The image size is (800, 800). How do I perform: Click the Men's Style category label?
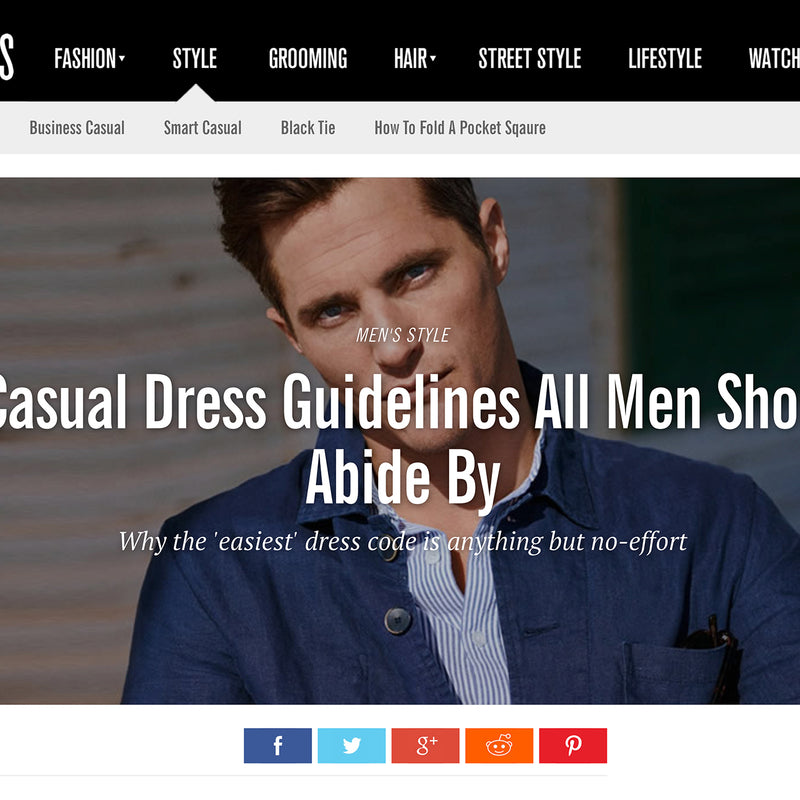click(403, 335)
